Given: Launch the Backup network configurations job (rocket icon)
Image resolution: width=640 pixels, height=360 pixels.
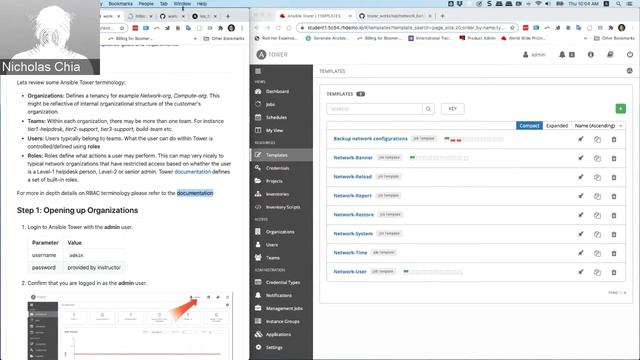Looking at the screenshot, I should 580,139.
